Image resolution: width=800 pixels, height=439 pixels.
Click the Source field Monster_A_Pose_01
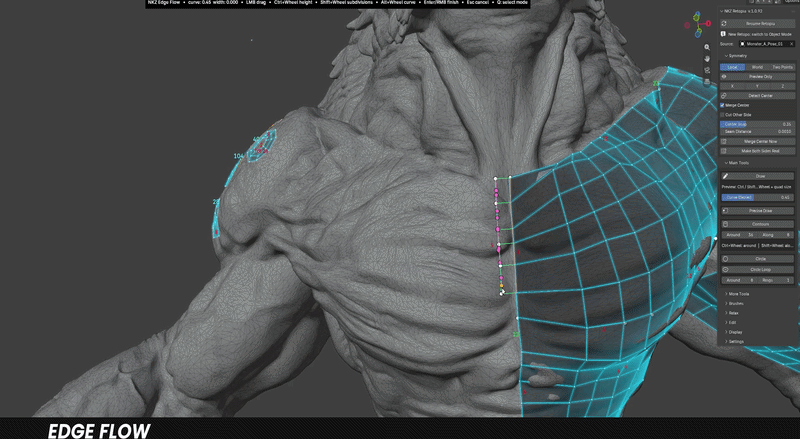pyautogui.click(x=766, y=44)
